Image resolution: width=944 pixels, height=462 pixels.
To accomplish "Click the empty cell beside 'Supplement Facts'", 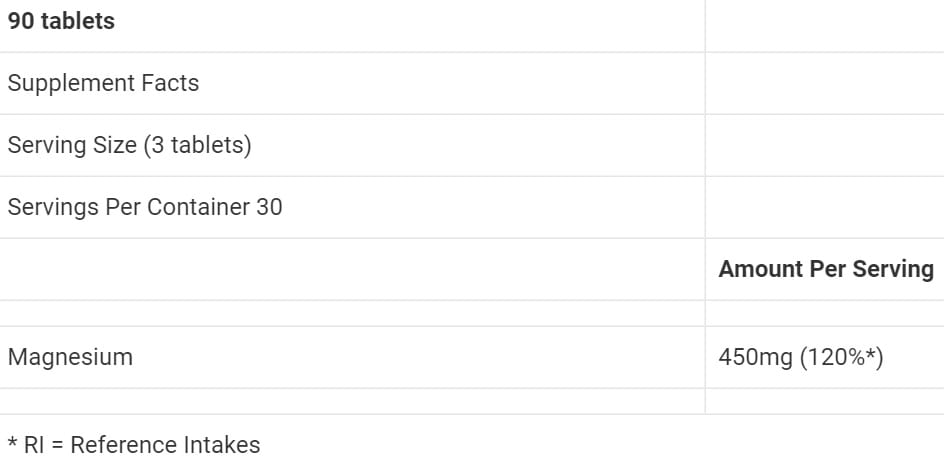I will pos(824,83).
